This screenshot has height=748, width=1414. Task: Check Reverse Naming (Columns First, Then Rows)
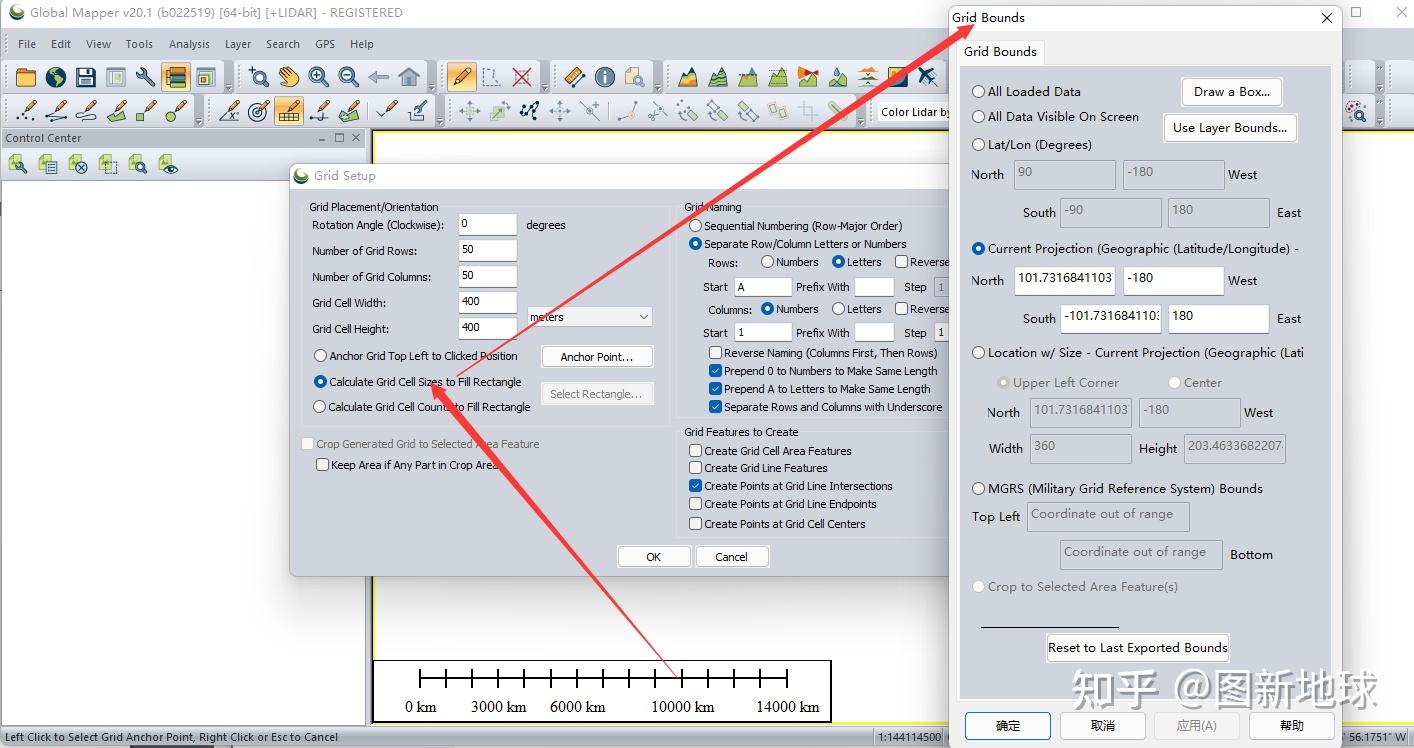click(x=715, y=353)
